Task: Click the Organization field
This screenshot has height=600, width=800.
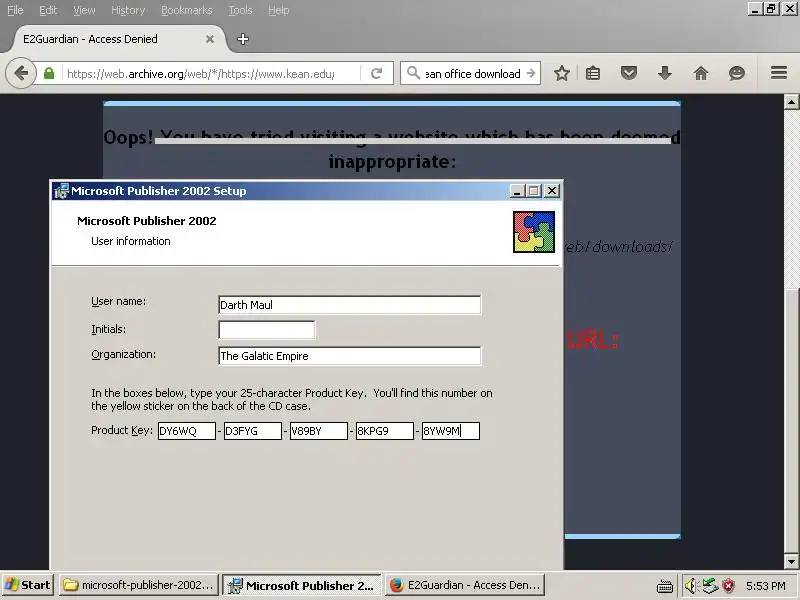Action: point(349,356)
